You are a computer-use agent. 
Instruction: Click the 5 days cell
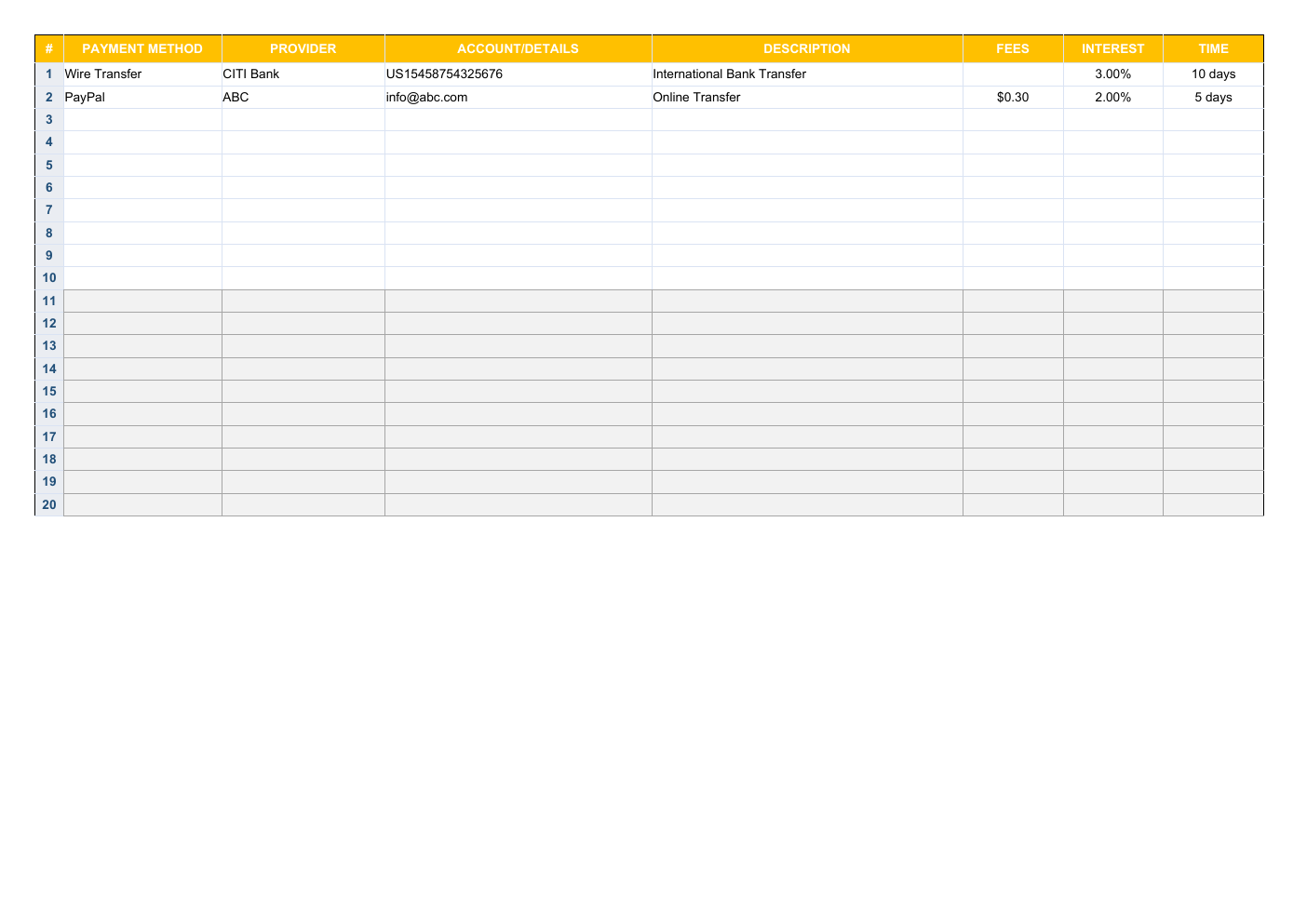[1214, 98]
